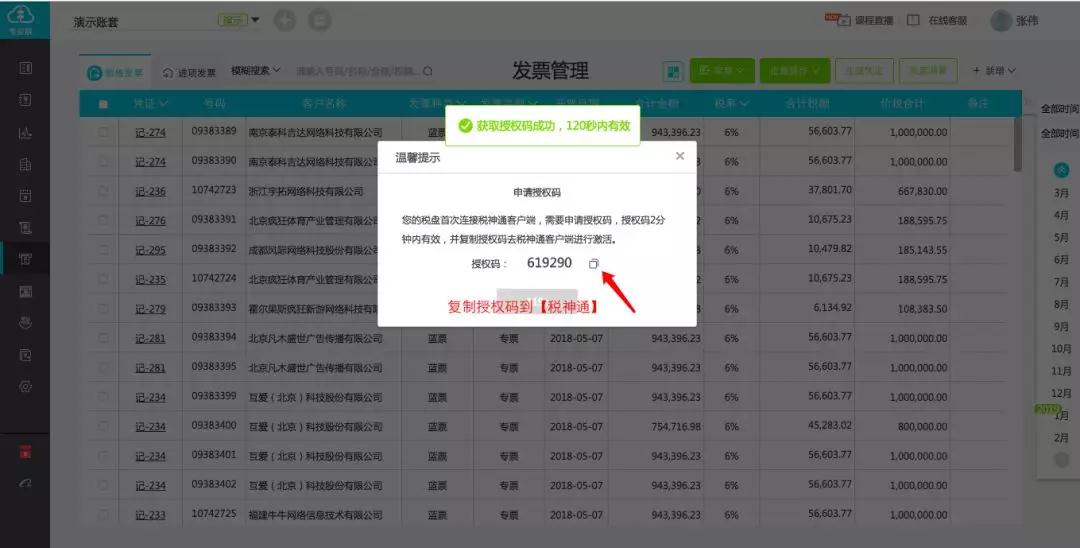Click the chart report sidebar icon
This screenshot has width=1080, height=548.
[x=26, y=132]
